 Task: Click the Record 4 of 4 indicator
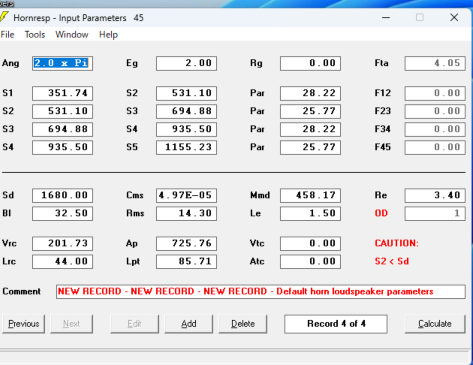tap(336, 324)
